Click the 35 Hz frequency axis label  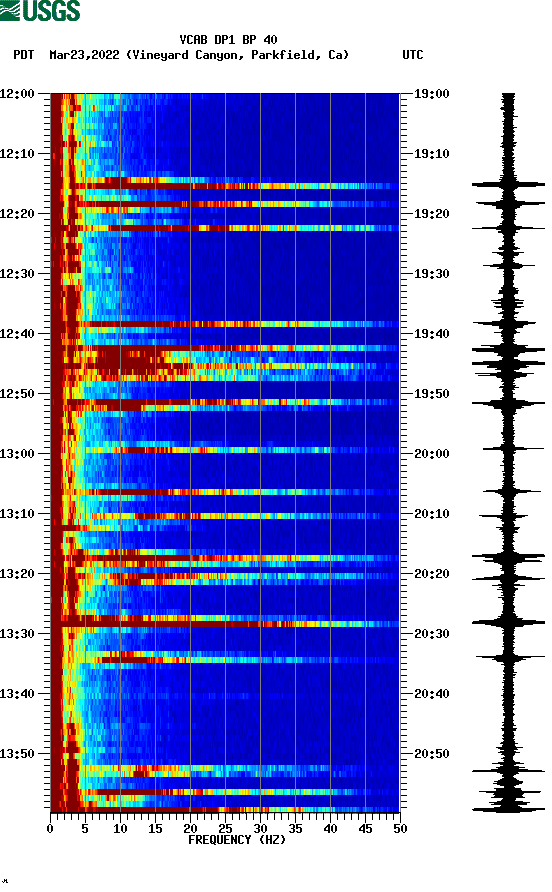(295, 829)
